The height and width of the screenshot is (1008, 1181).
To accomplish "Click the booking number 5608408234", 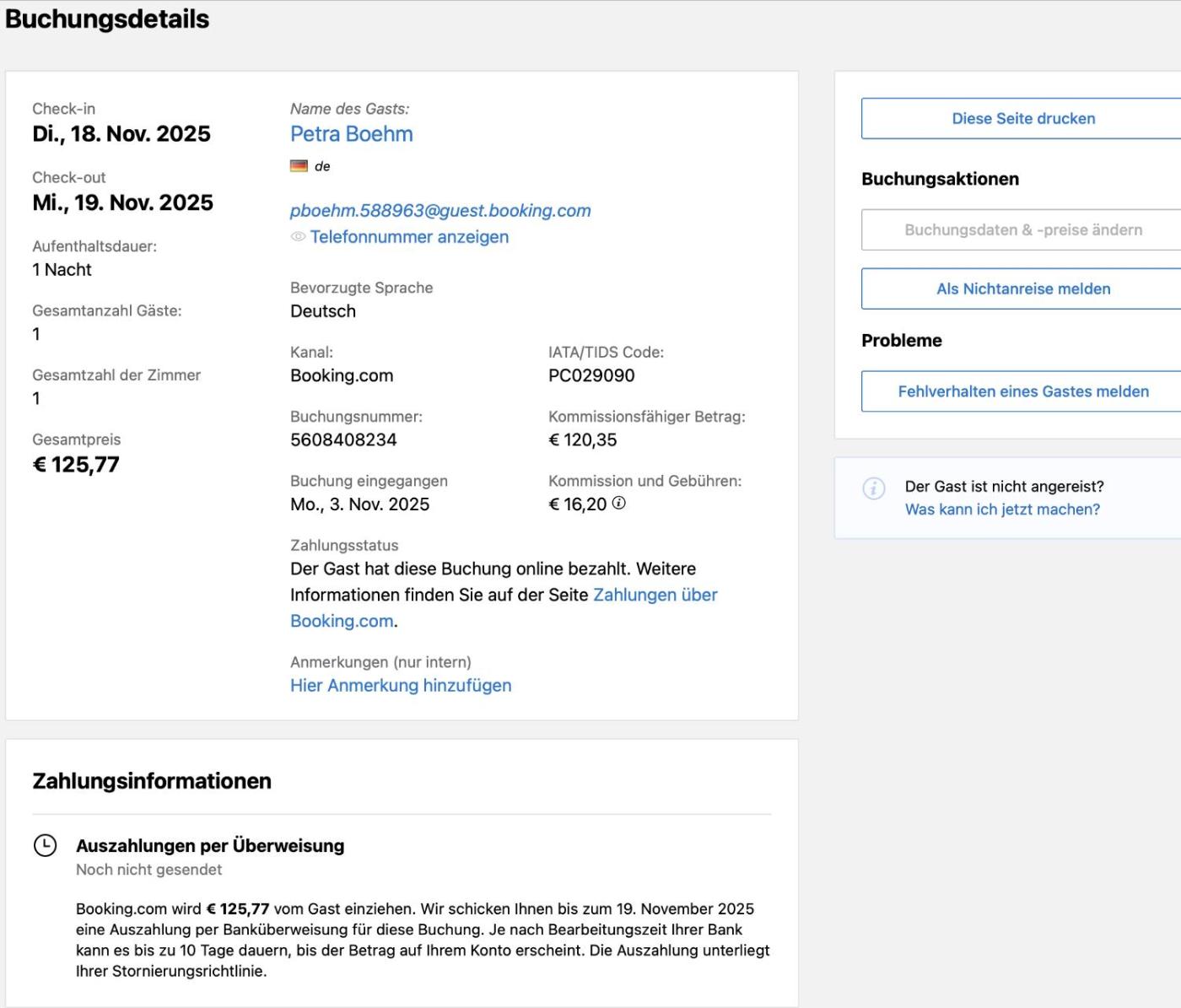I will [x=343, y=440].
